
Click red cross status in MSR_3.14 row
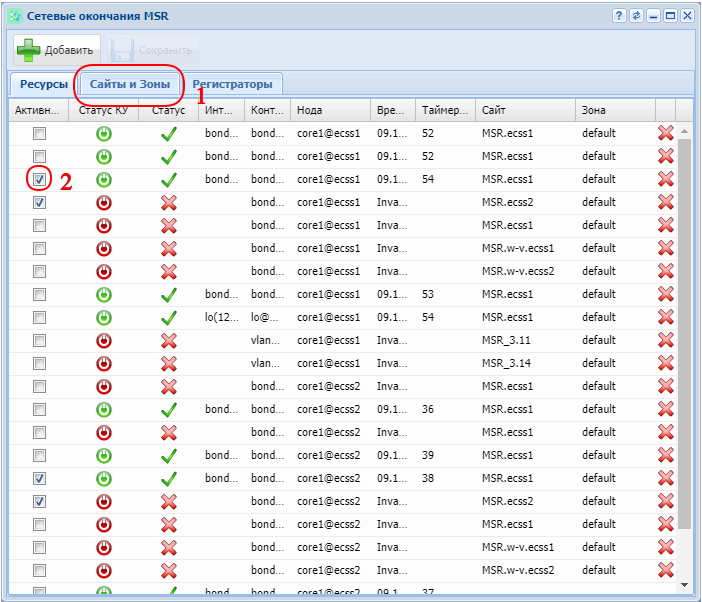pyautogui.click(x=169, y=363)
